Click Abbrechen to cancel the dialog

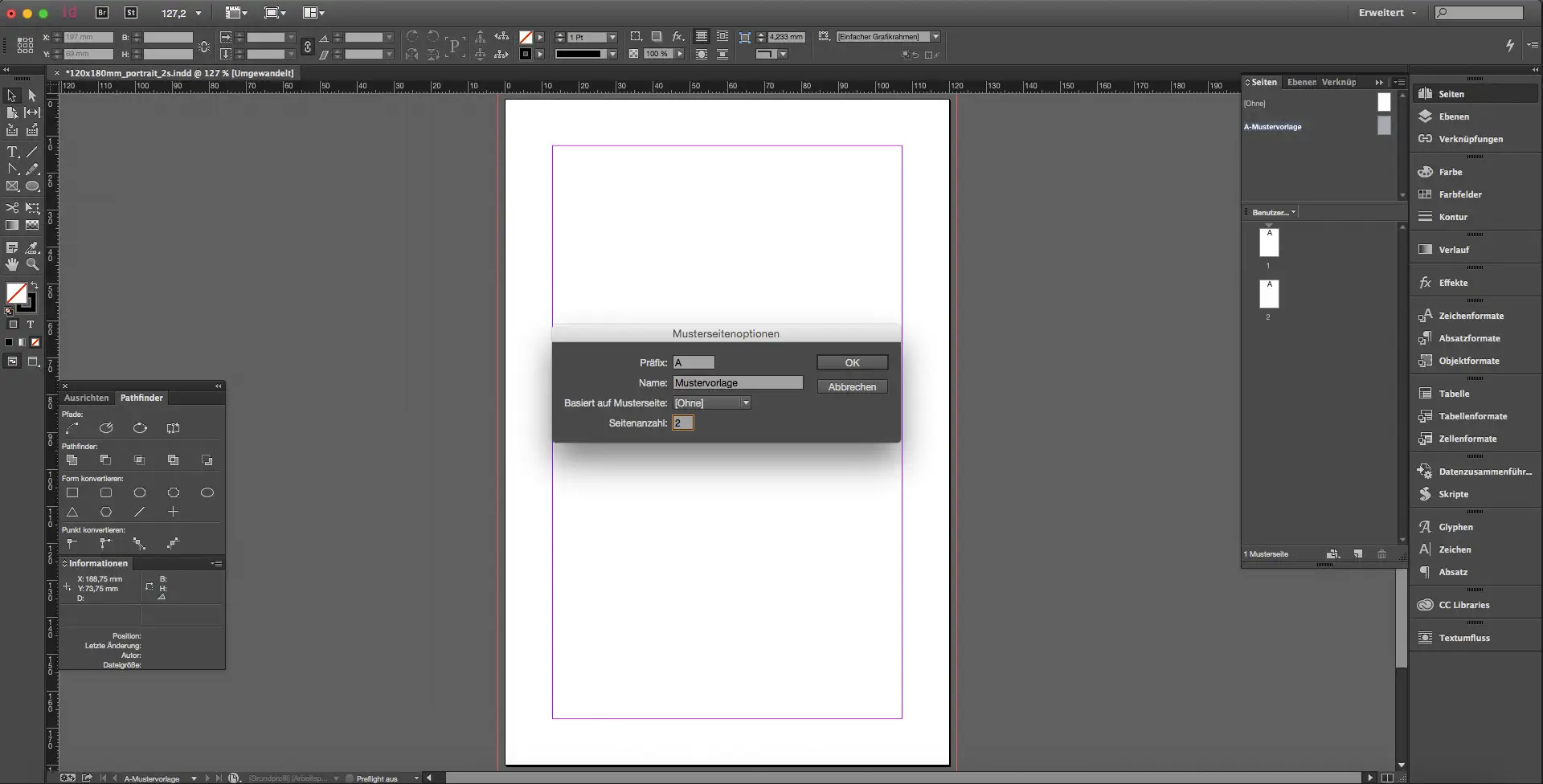coord(852,387)
